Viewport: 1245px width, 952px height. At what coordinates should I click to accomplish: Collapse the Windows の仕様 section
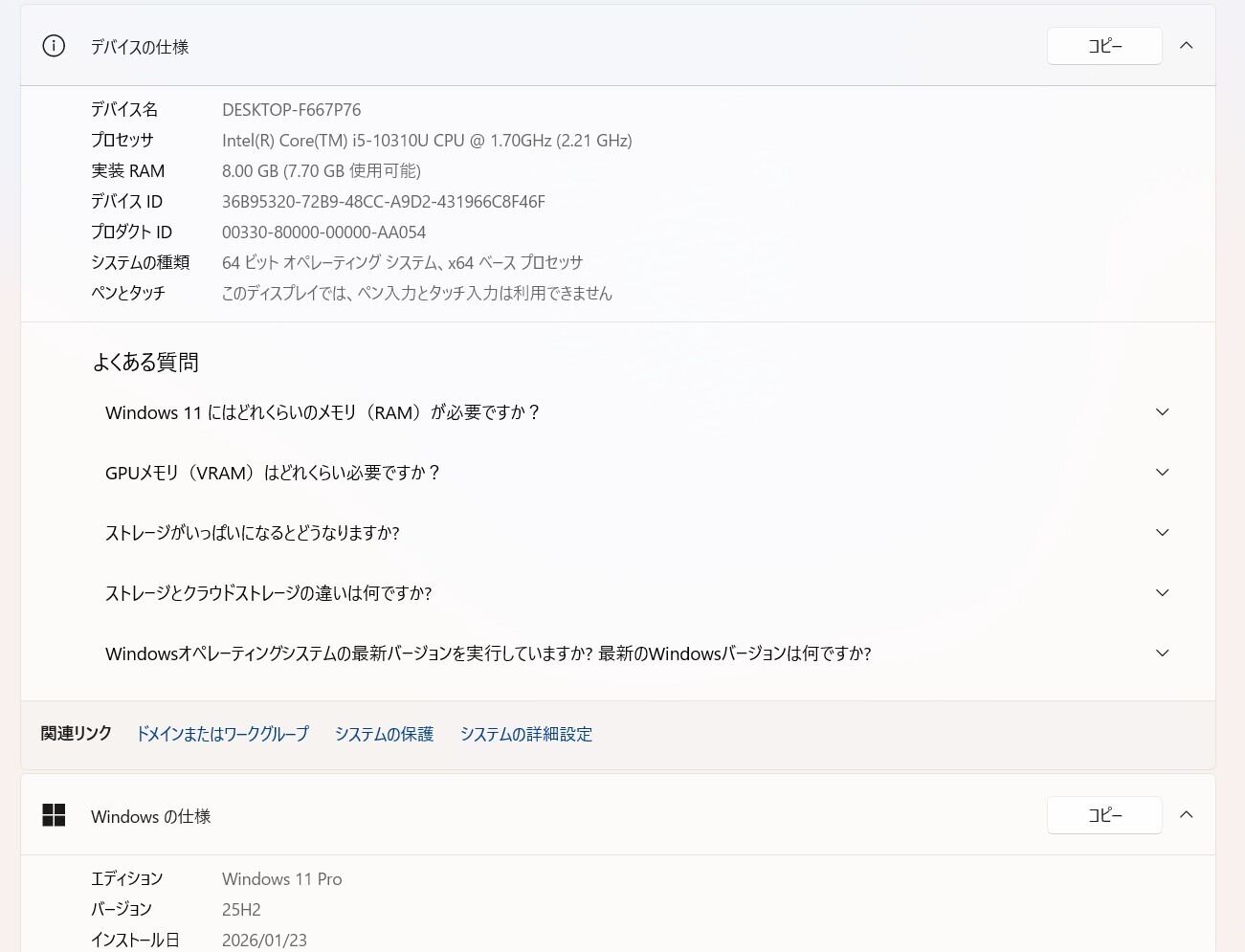1187,815
